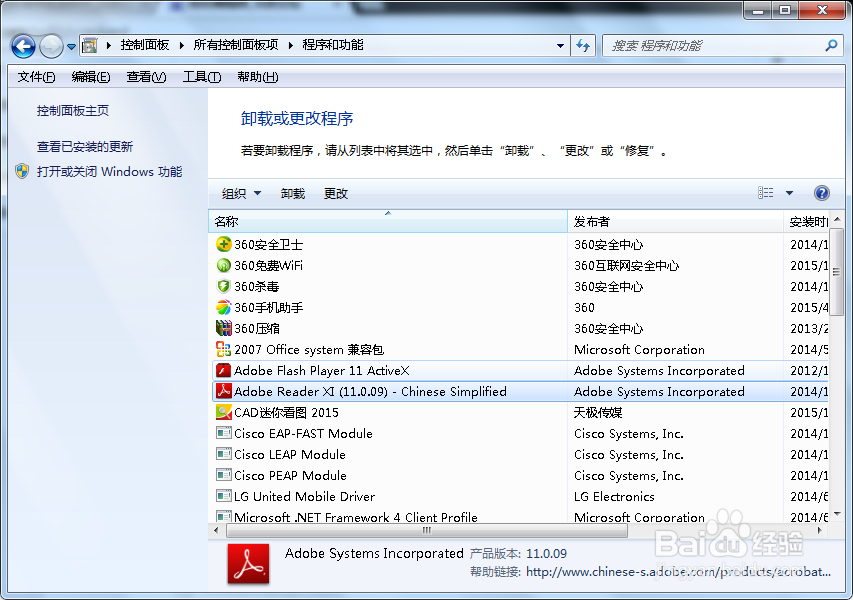Select Adobe Reader XI (11.0.09) name text
Viewport: 853px width, 600px height.
370,392
